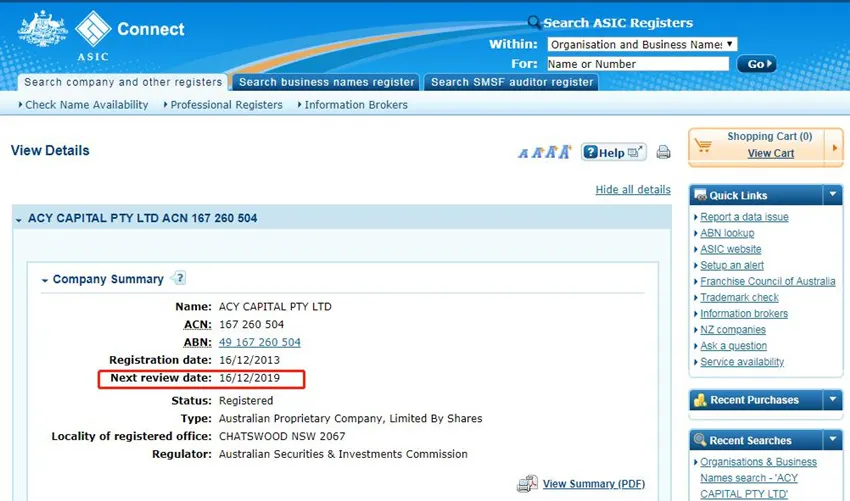
Task: Open Ask a question link
Action: [x=733, y=346]
